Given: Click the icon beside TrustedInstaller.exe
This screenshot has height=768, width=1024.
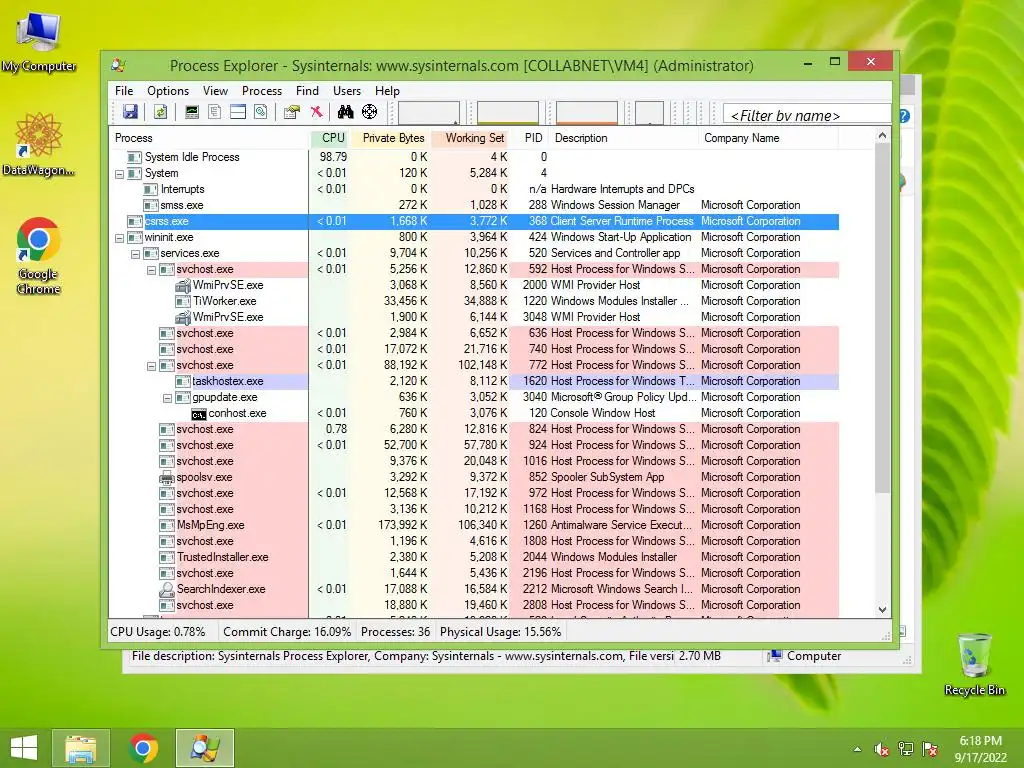Looking at the screenshot, I should click(x=167, y=557).
